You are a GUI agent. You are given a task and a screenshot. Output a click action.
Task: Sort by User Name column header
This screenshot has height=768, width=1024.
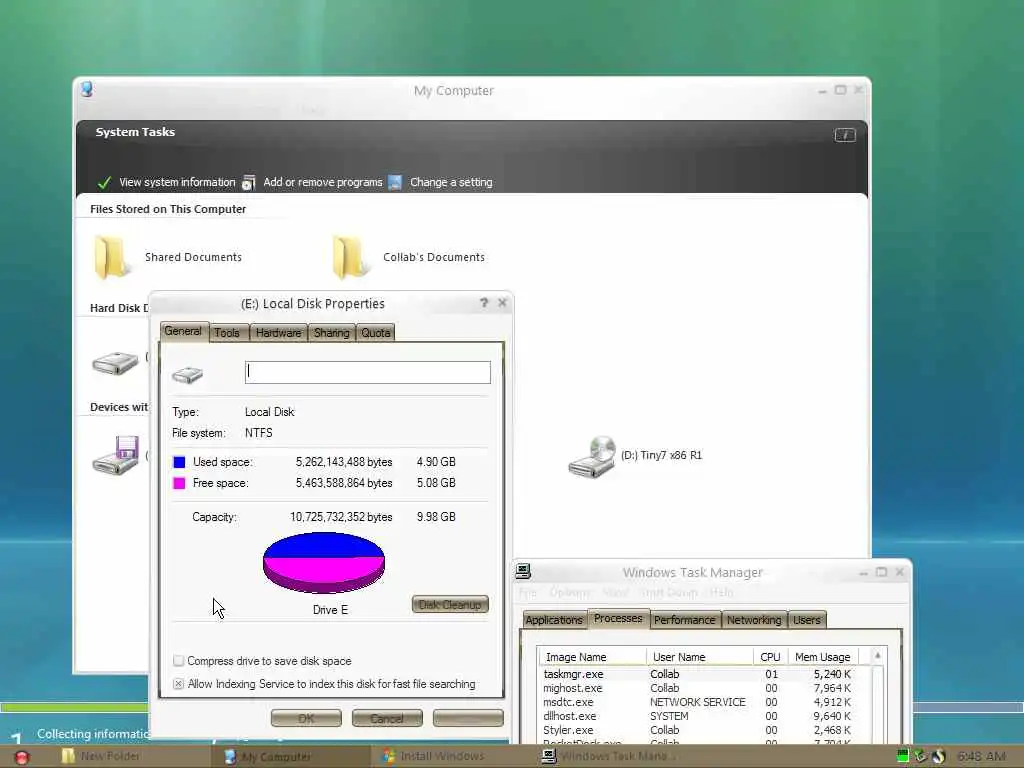coord(699,656)
